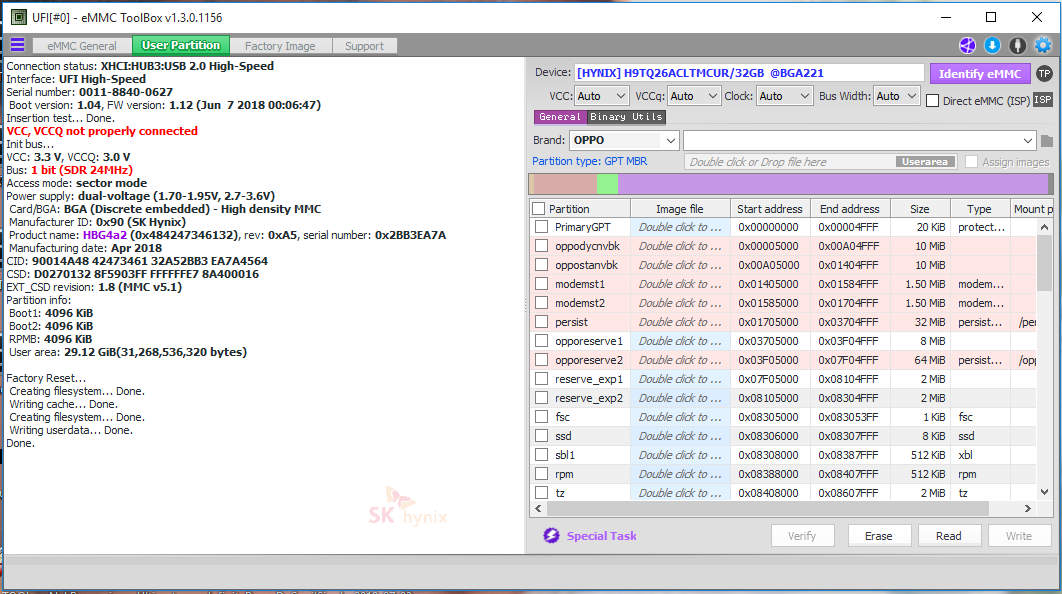This screenshot has width=1062, height=594.
Task: Click the eMMC ToolBox app icon in title bar
Action: coord(19,17)
